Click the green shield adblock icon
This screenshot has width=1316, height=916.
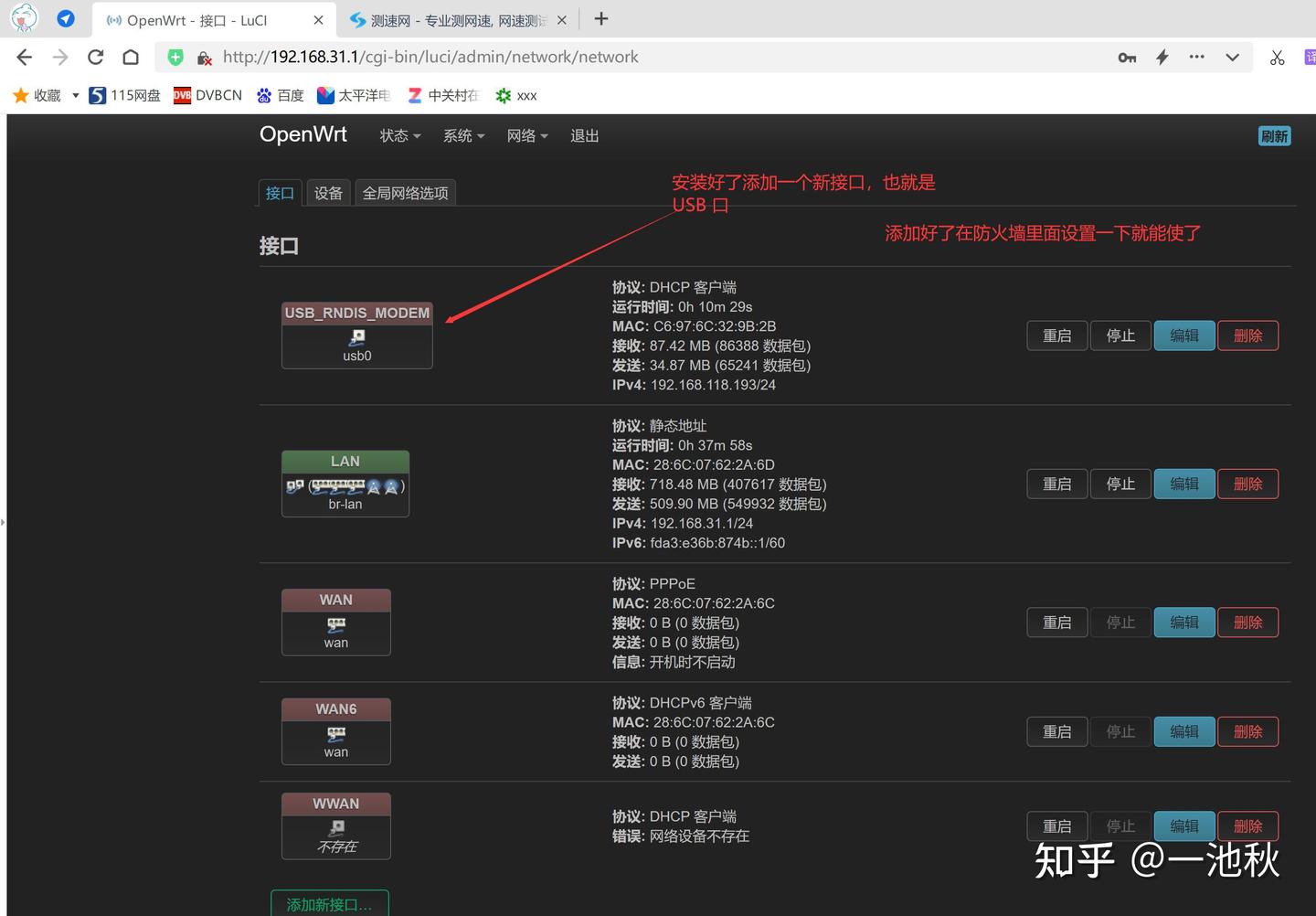coord(175,56)
